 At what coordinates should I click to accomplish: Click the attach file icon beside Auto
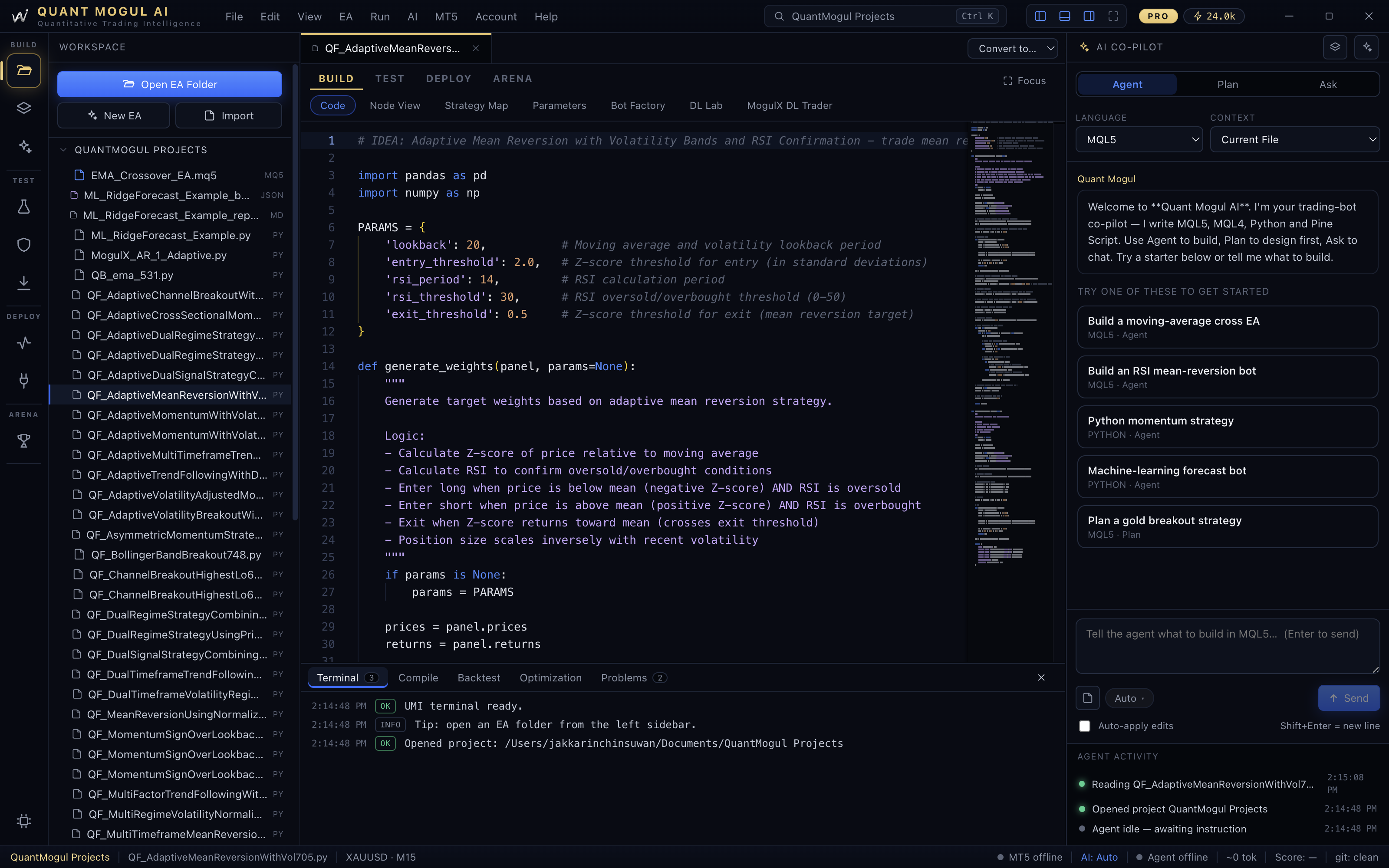tap(1088, 698)
